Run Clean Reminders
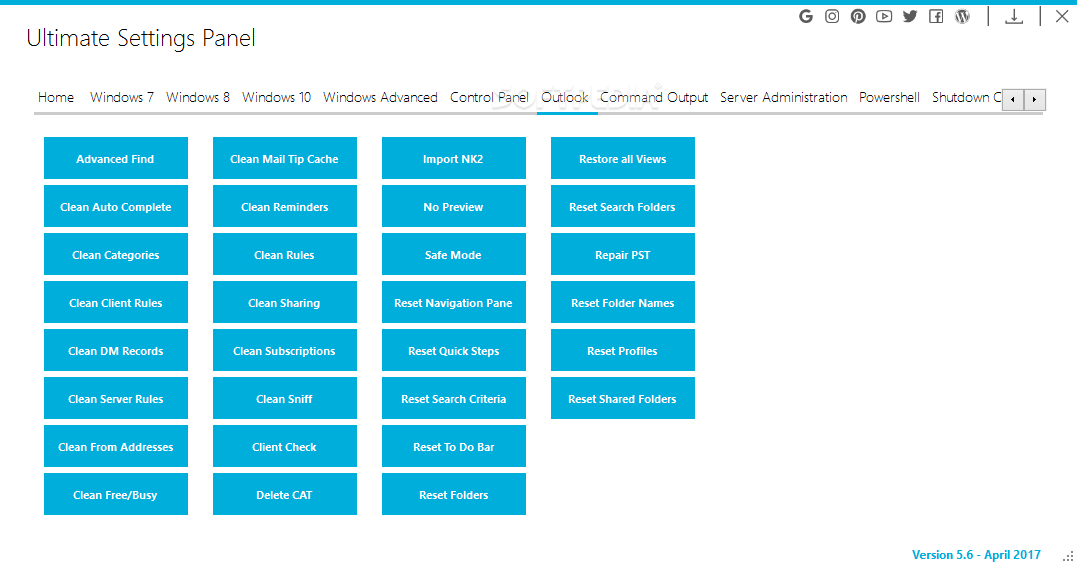Screen dimensions: 1077x565 (284, 206)
